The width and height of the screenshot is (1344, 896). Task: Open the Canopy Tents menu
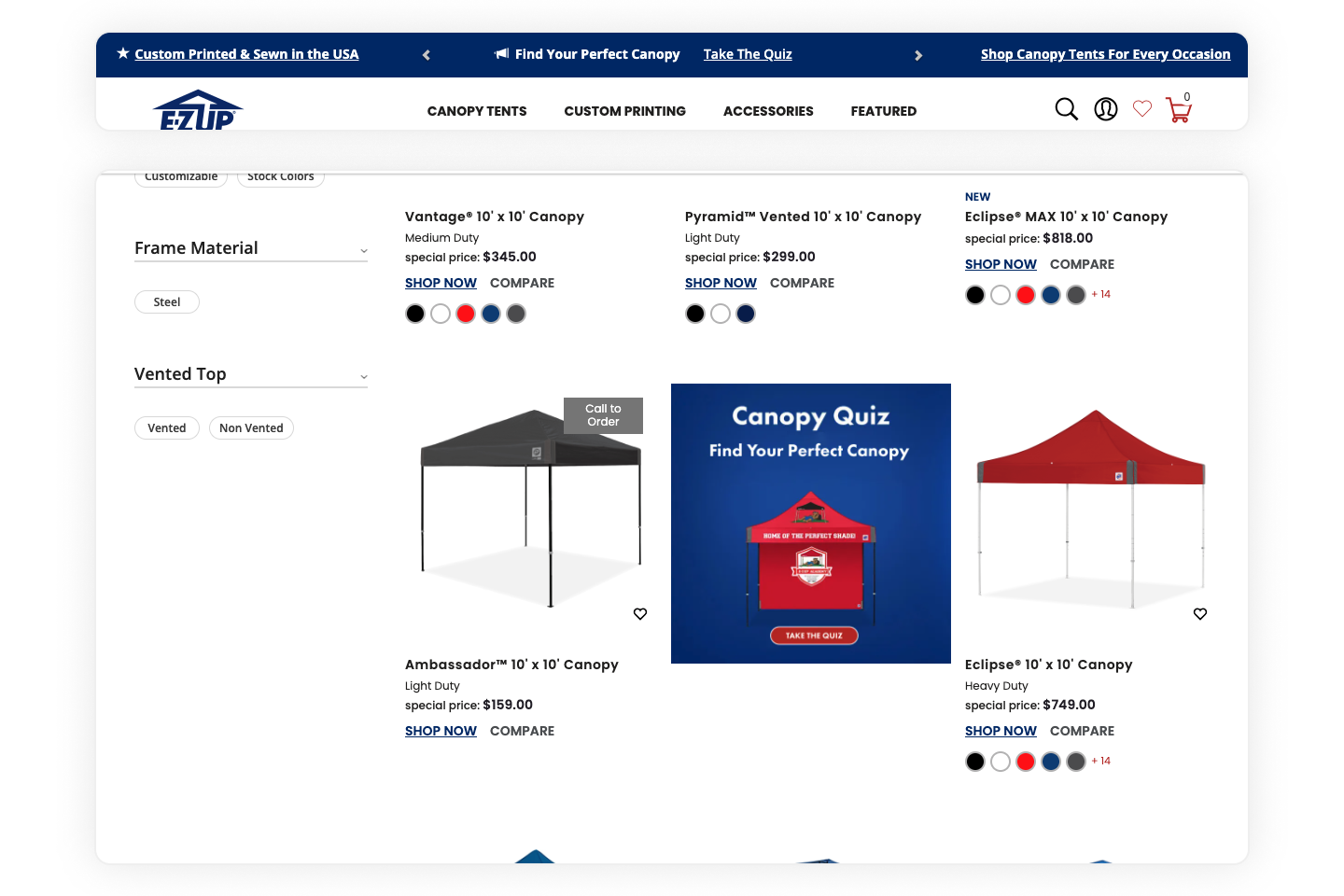(x=477, y=111)
